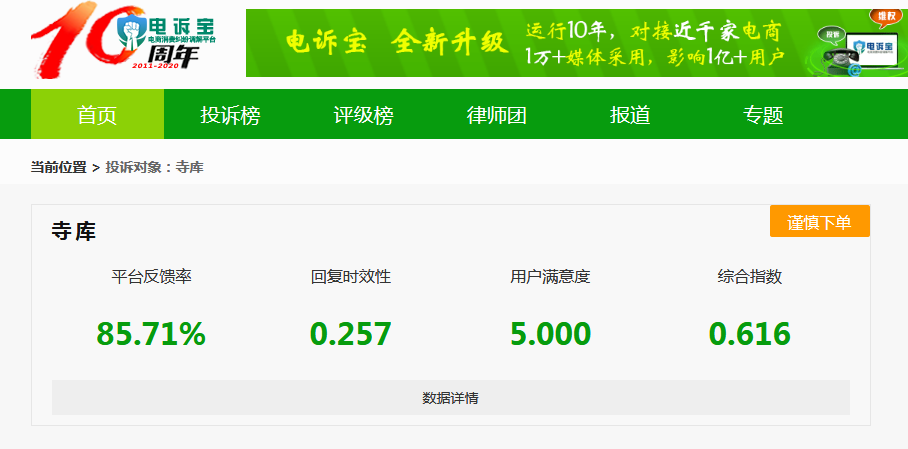
Task: Click the 综合指数 label
Action: (x=750, y=277)
